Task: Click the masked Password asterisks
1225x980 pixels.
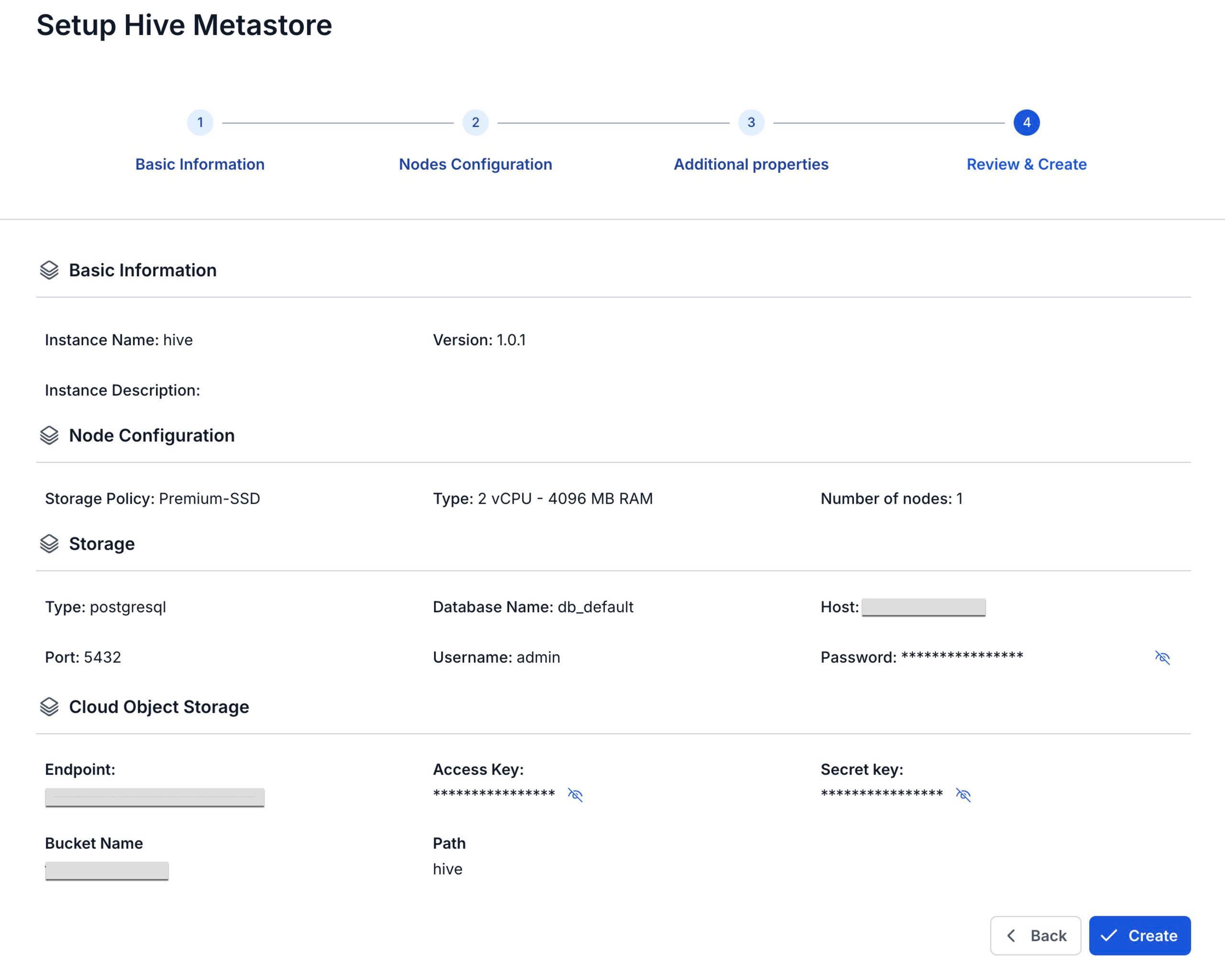Action: [x=962, y=656]
